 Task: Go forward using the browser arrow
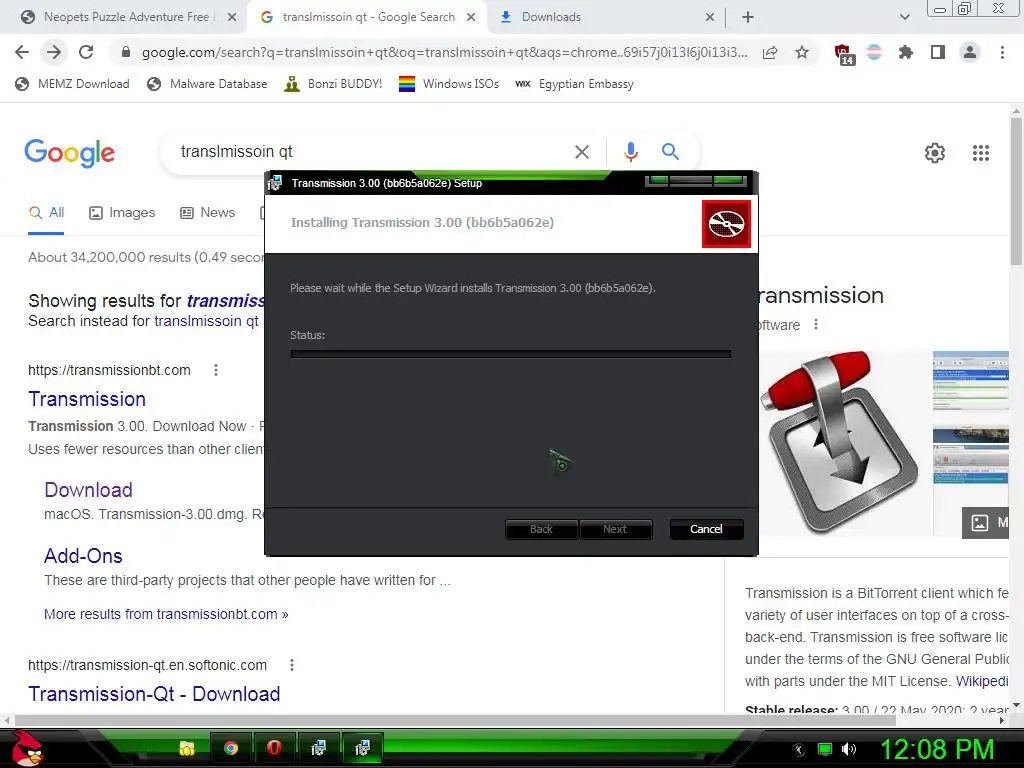[54, 52]
